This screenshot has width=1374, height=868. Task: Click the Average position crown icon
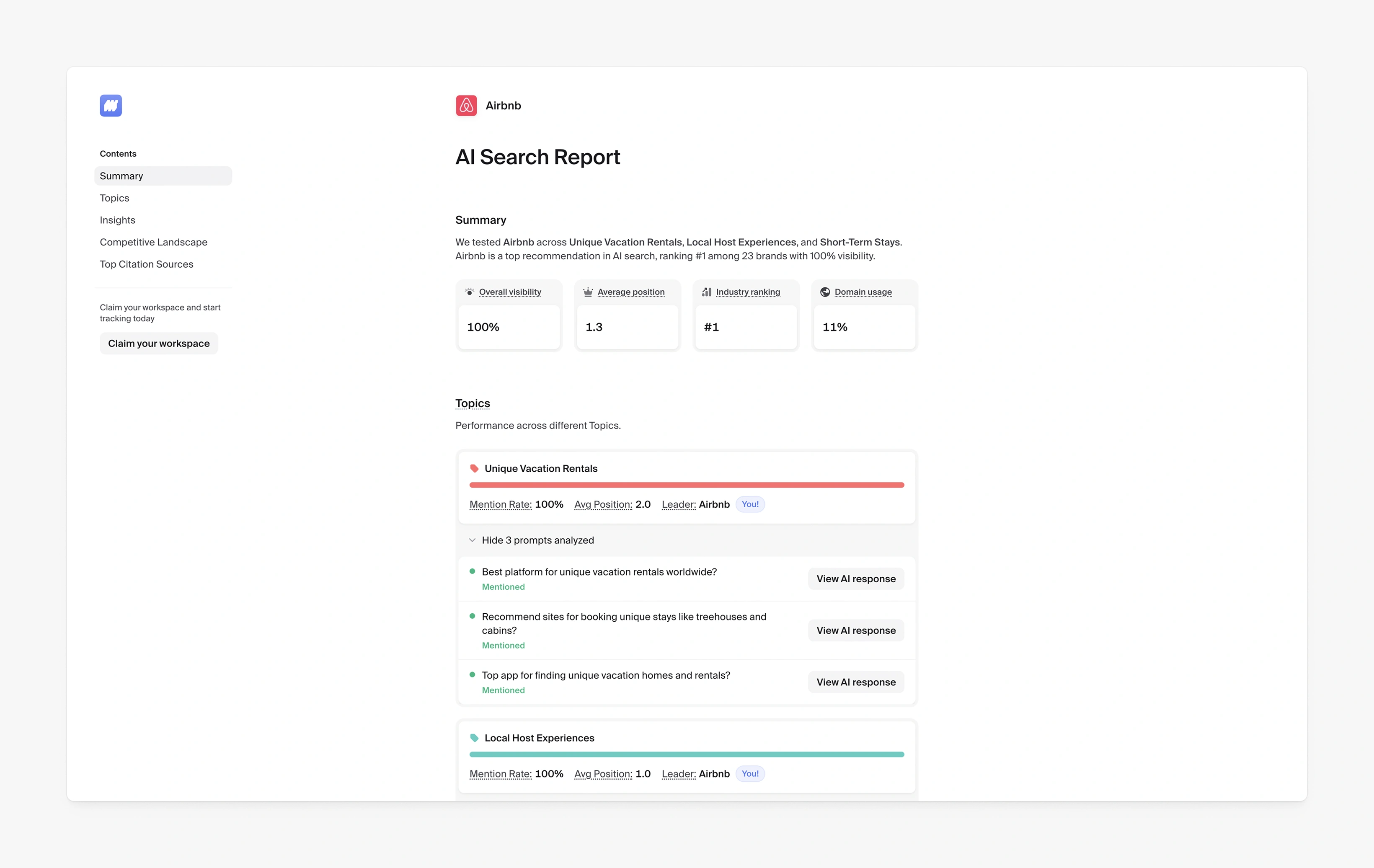(x=588, y=292)
